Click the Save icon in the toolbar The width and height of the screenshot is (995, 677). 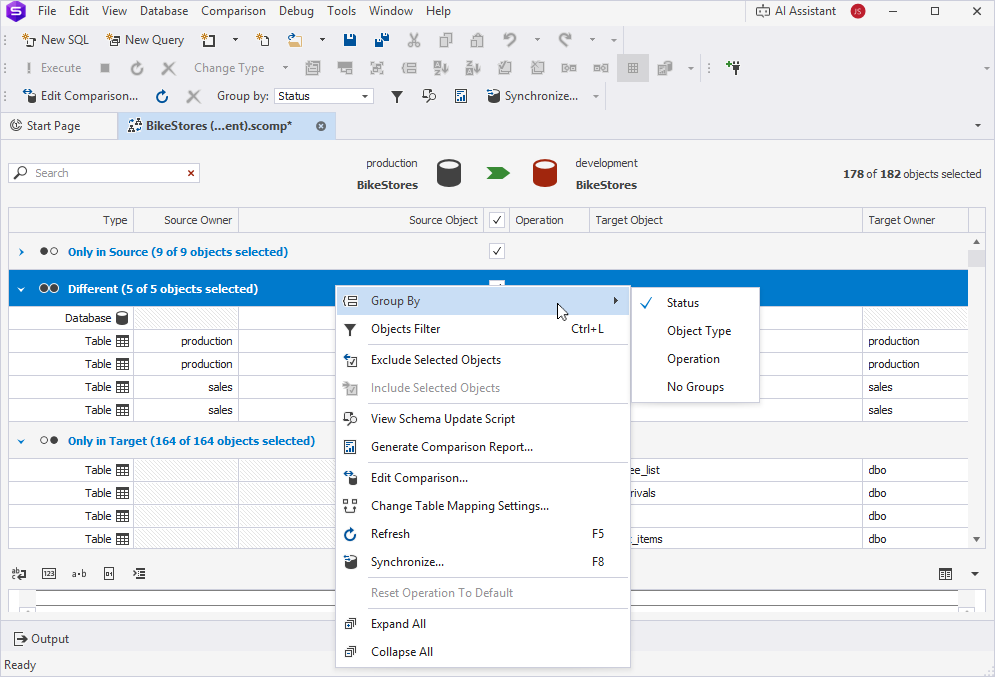(350, 40)
